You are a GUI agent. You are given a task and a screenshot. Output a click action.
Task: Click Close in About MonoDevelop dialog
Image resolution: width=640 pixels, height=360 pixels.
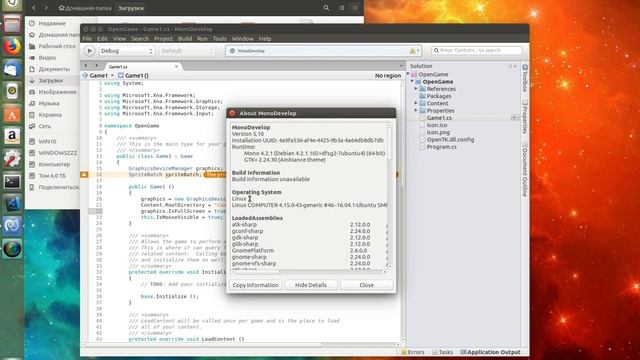[x=366, y=285]
